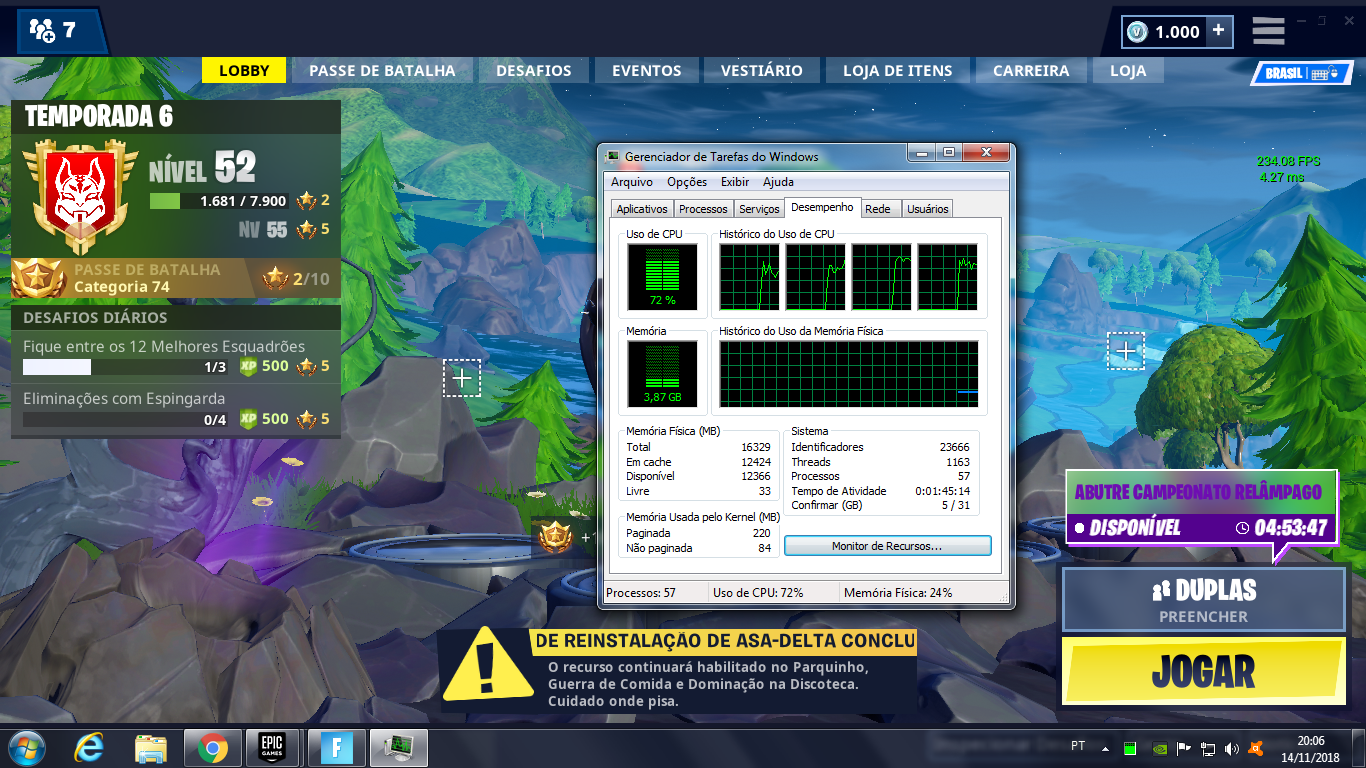Click the green CPU meter tray icon
1366x768 pixels.
tap(1130, 748)
